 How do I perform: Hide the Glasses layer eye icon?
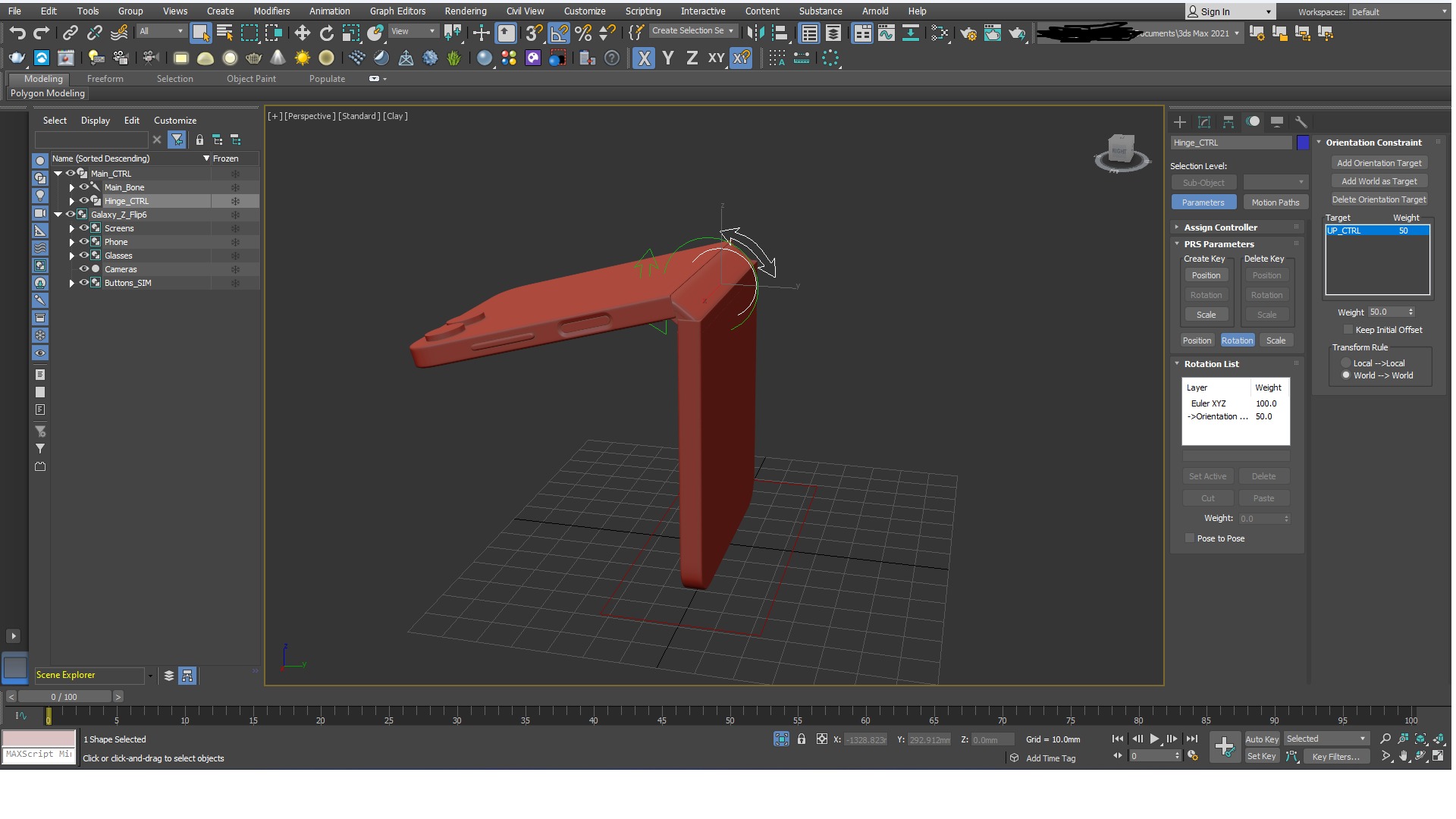click(84, 256)
